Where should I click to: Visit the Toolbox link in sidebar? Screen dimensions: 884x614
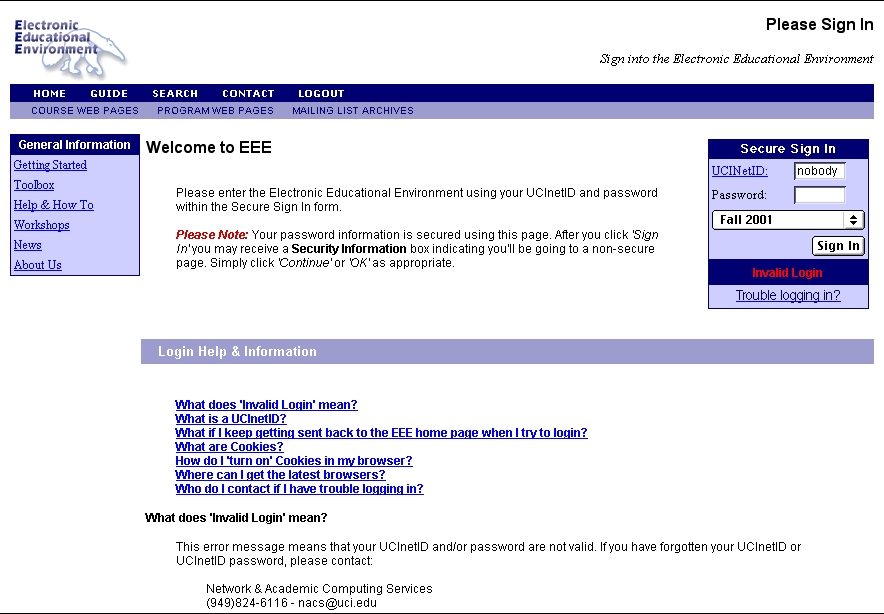[x=34, y=185]
